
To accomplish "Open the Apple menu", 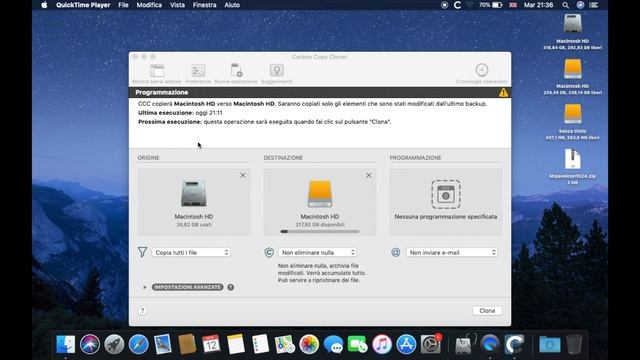I will (x=44, y=5).
